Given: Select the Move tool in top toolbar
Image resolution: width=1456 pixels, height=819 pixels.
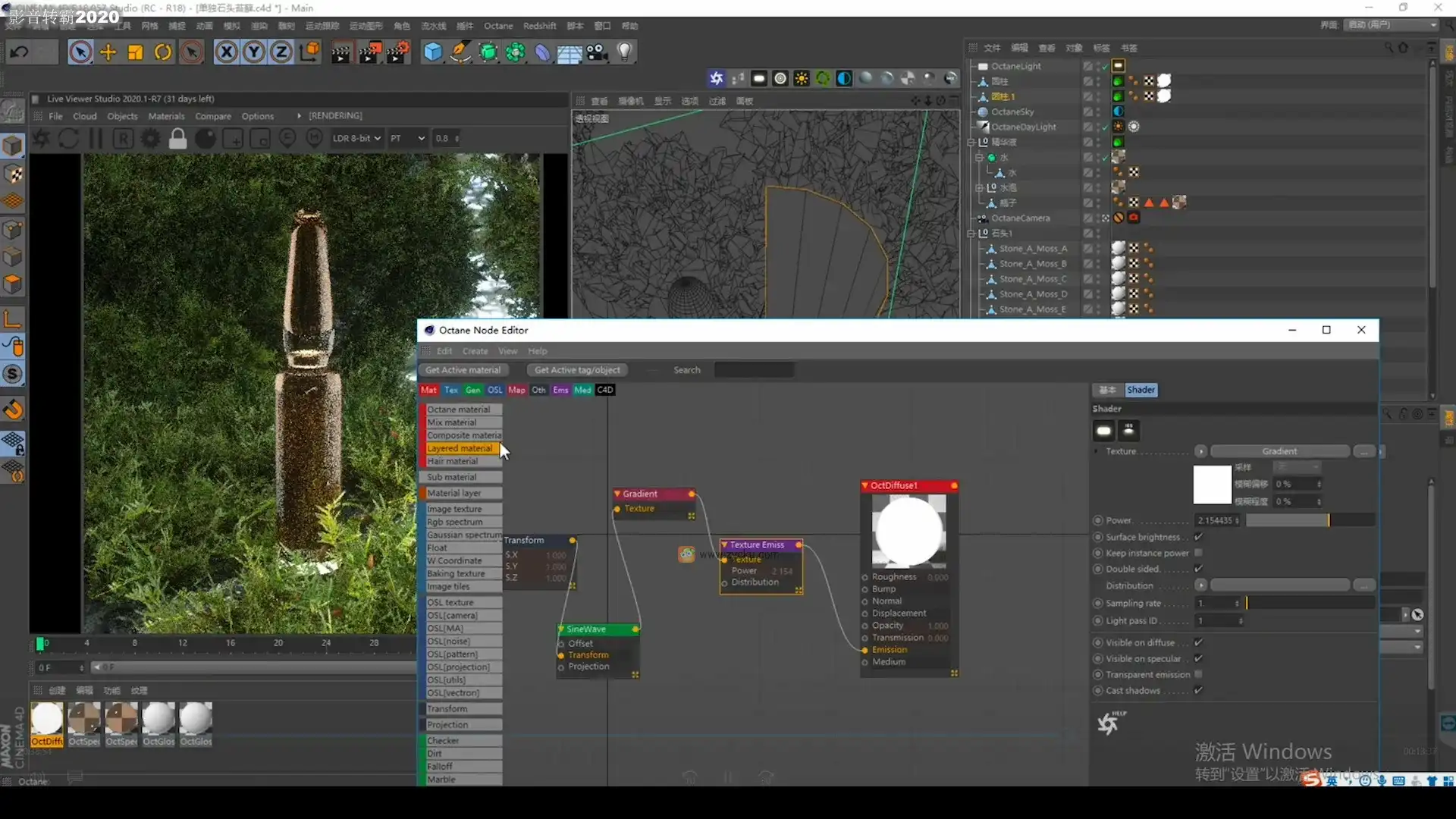Looking at the screenshot, I should point(108,52).
